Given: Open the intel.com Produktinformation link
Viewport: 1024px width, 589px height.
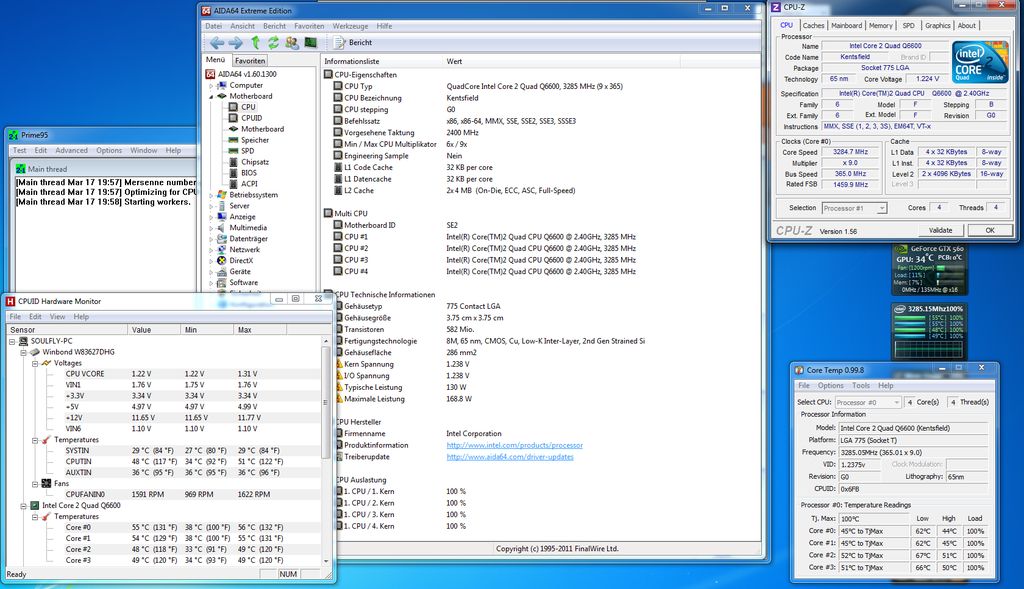Looking at the screenshot, I should click(x=515, y=445).
